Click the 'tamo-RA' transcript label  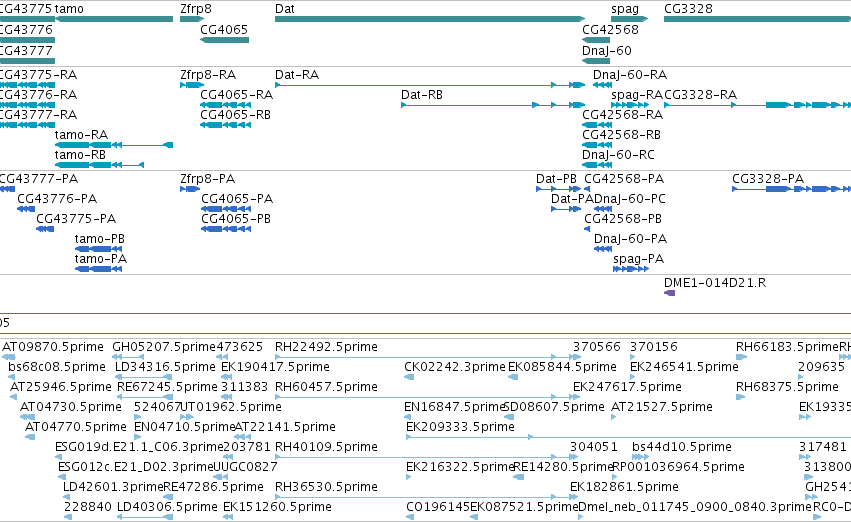point(81,135)
